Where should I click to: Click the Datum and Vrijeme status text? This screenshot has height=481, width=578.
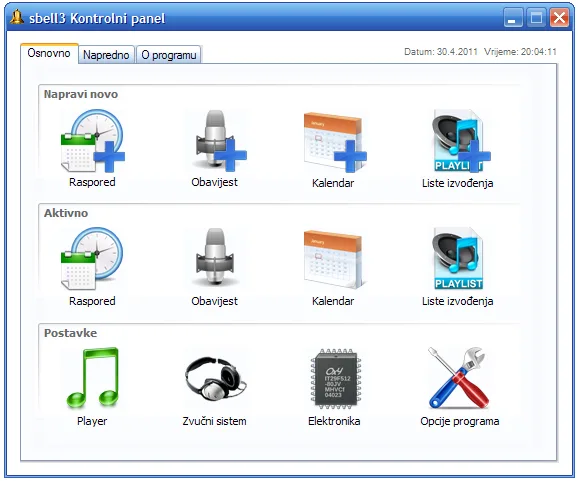(480, 52)
